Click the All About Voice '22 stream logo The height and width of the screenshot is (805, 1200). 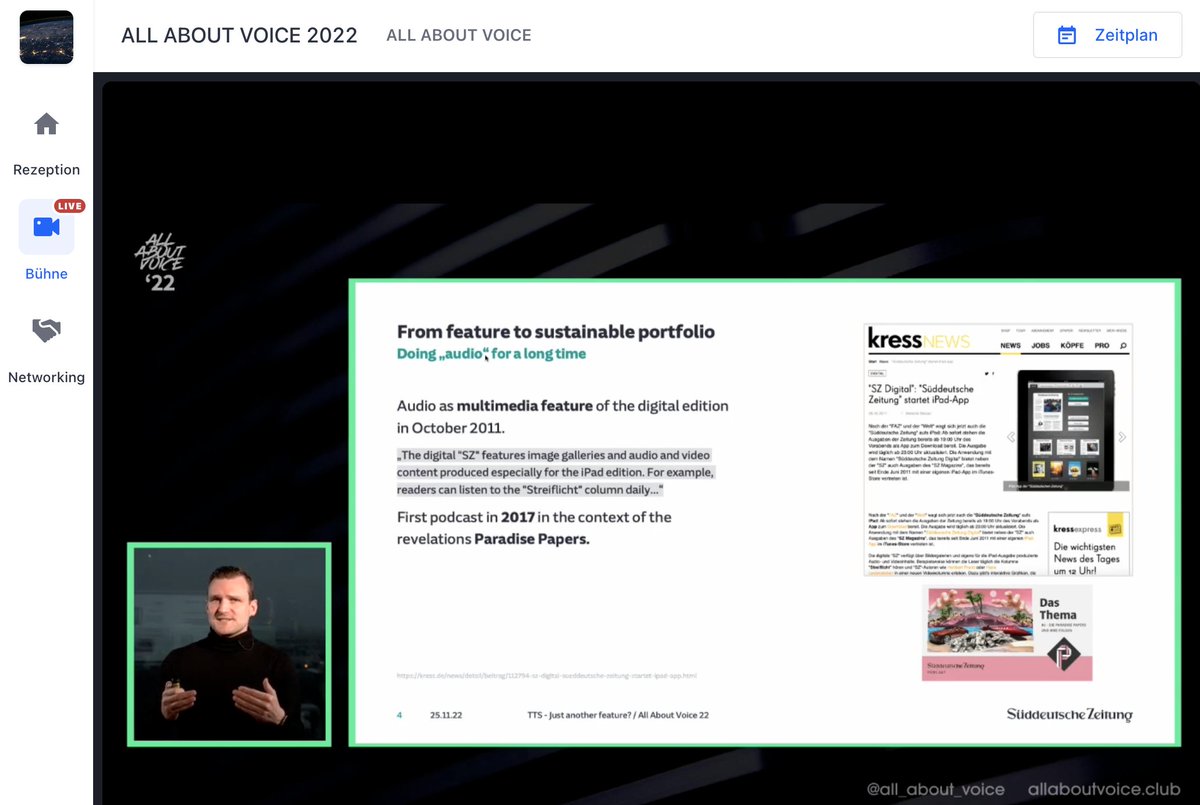click(x=160, y=263)
